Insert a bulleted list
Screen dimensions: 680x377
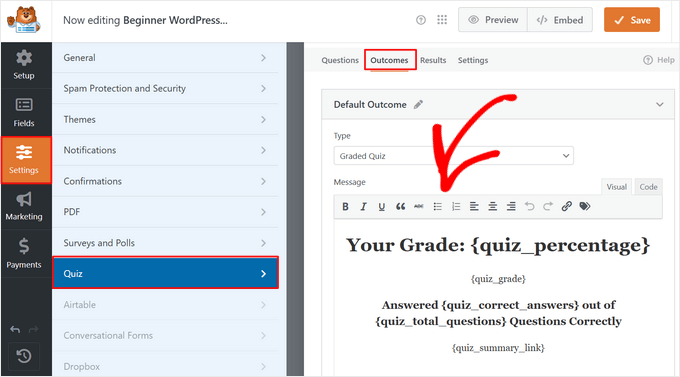pyautogui.click(x=438, y=207)
